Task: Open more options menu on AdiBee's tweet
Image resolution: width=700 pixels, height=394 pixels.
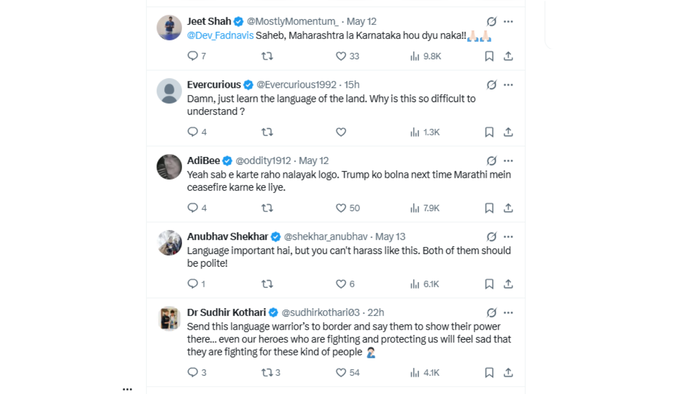Action: click(x=508, y=161)
